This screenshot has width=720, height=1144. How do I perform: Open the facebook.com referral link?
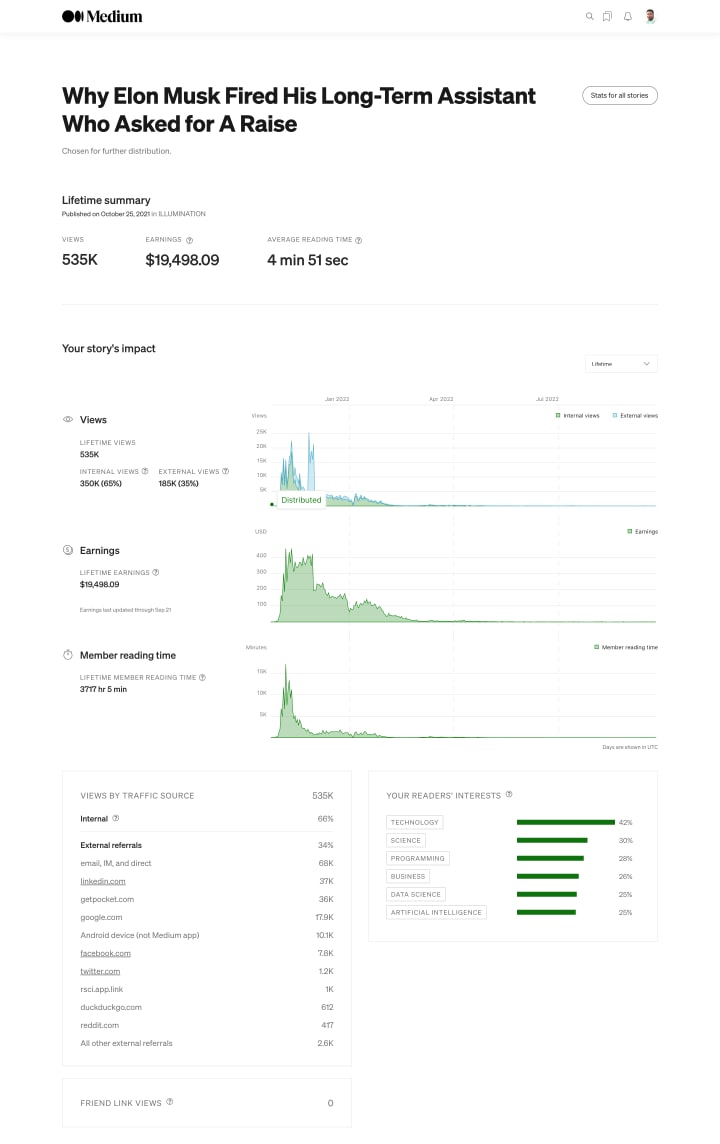(x=106, y=954)
